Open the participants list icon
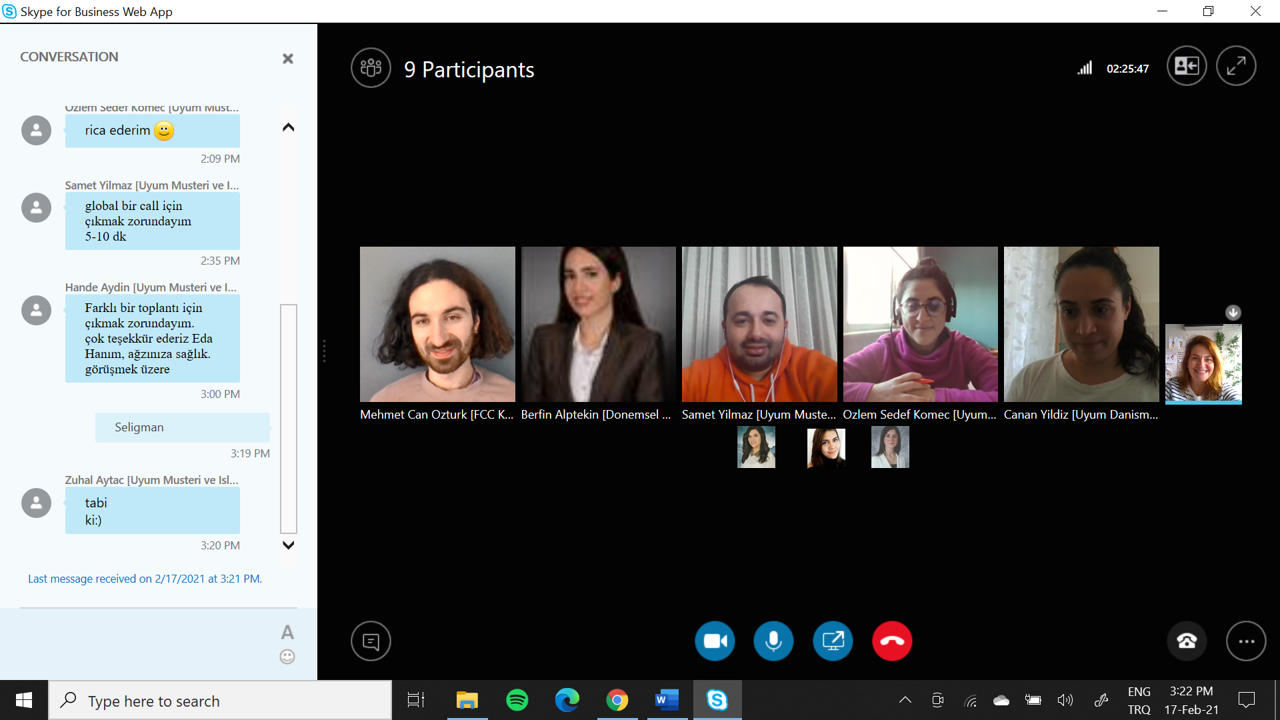 [x=370, y=68]
